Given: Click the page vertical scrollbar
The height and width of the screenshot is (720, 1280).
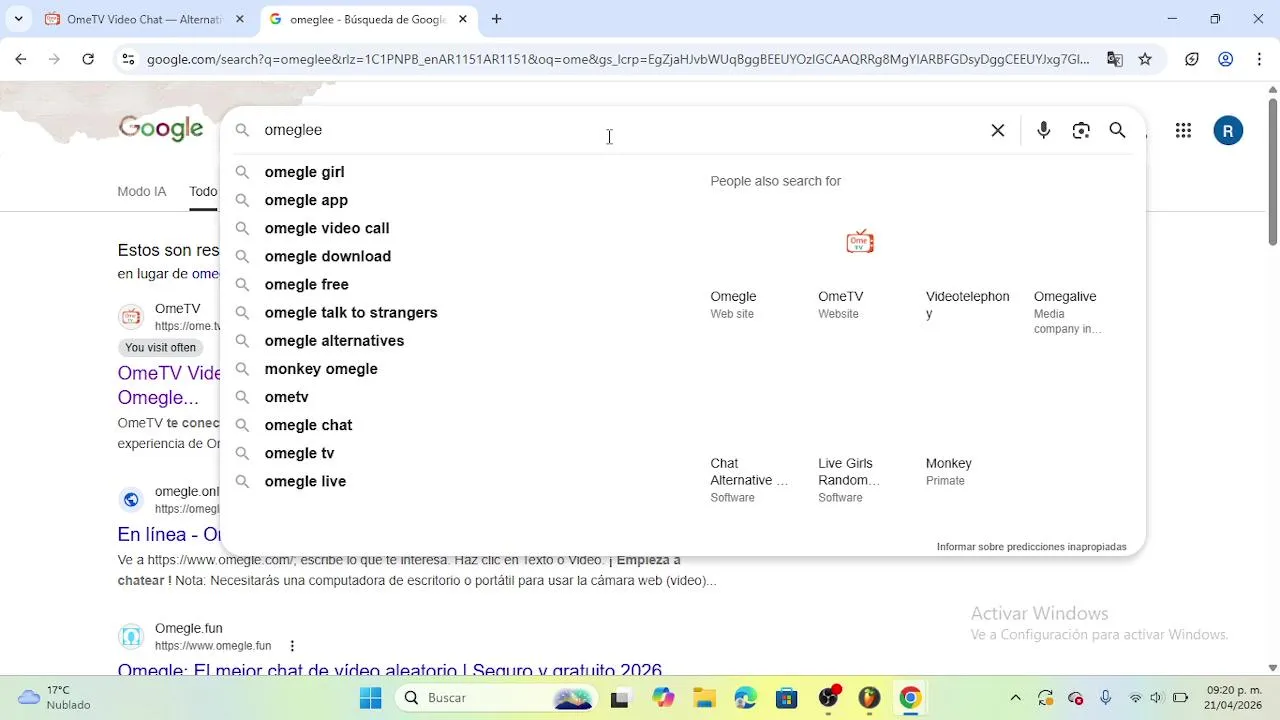Looking at the screenshot, I should 1272,170.
